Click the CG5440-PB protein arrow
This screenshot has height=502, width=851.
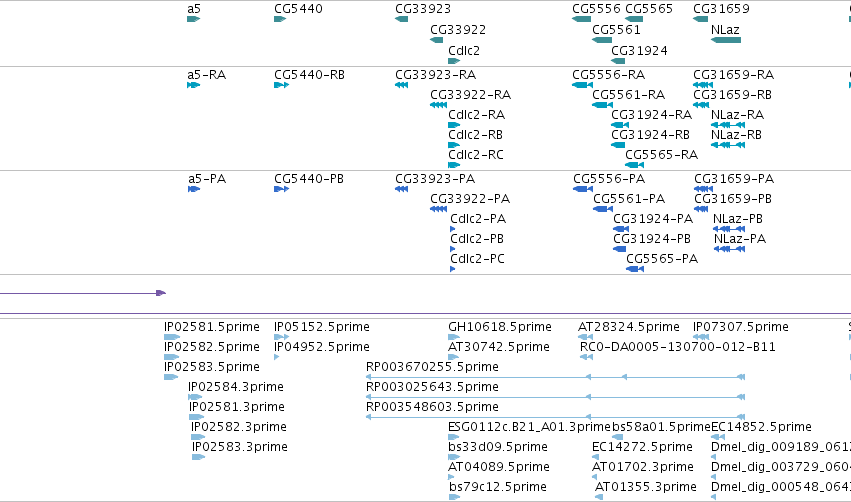point(281,189)
